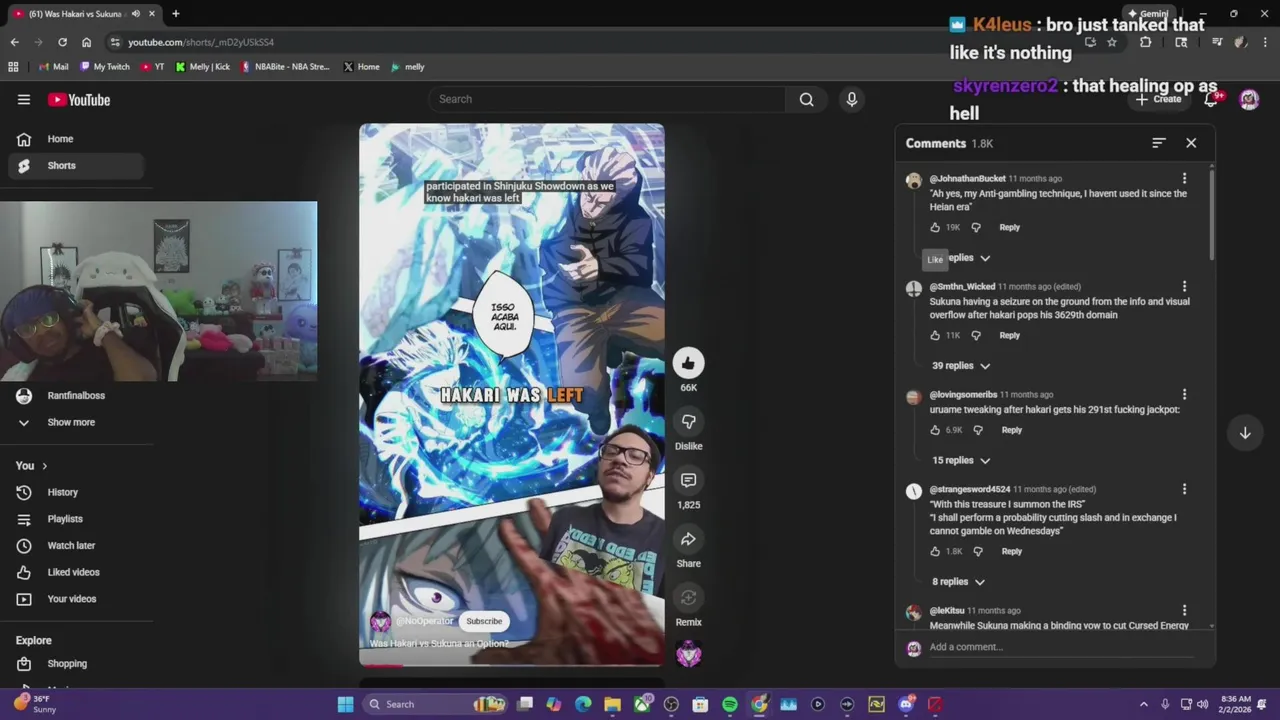The width and height of the screenshot is (1280, 720).
Task: Expand replies on JohnathanBucket's comment
Action: pos(968,258)
